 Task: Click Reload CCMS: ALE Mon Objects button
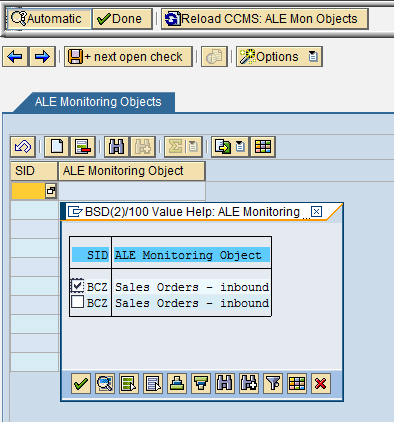point(265,19)
